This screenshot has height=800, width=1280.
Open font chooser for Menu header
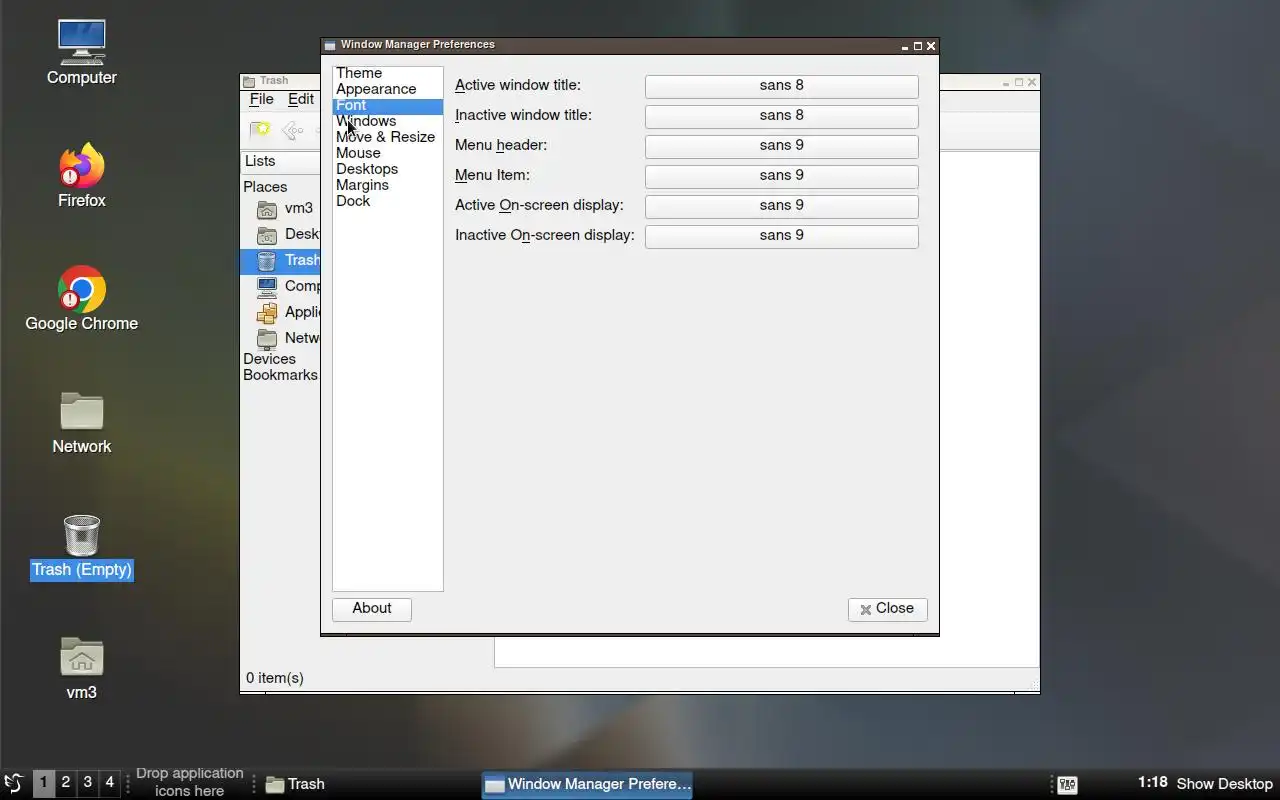tap(782, 146)
